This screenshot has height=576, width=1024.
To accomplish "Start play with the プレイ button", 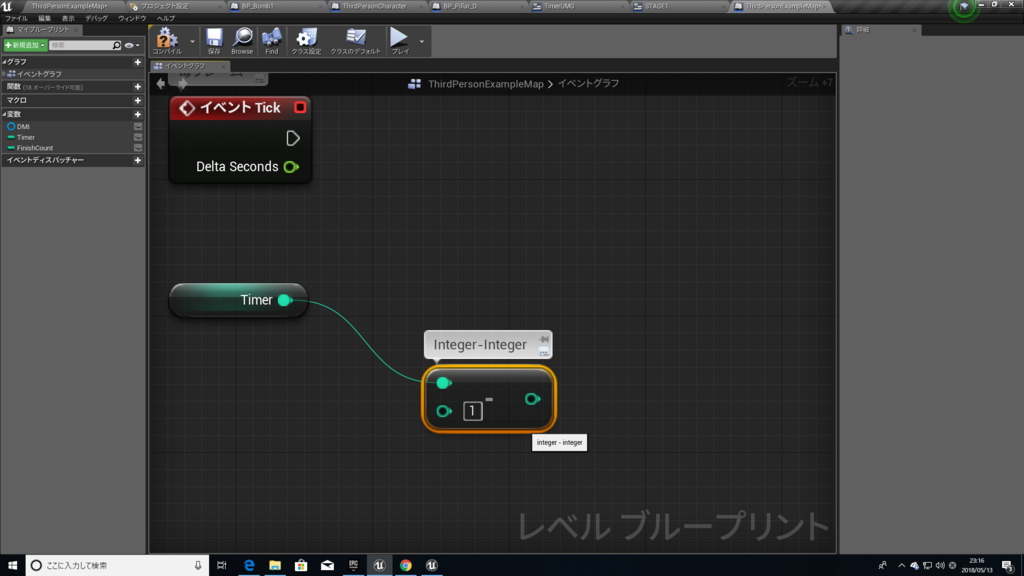I will pos(399,41).
